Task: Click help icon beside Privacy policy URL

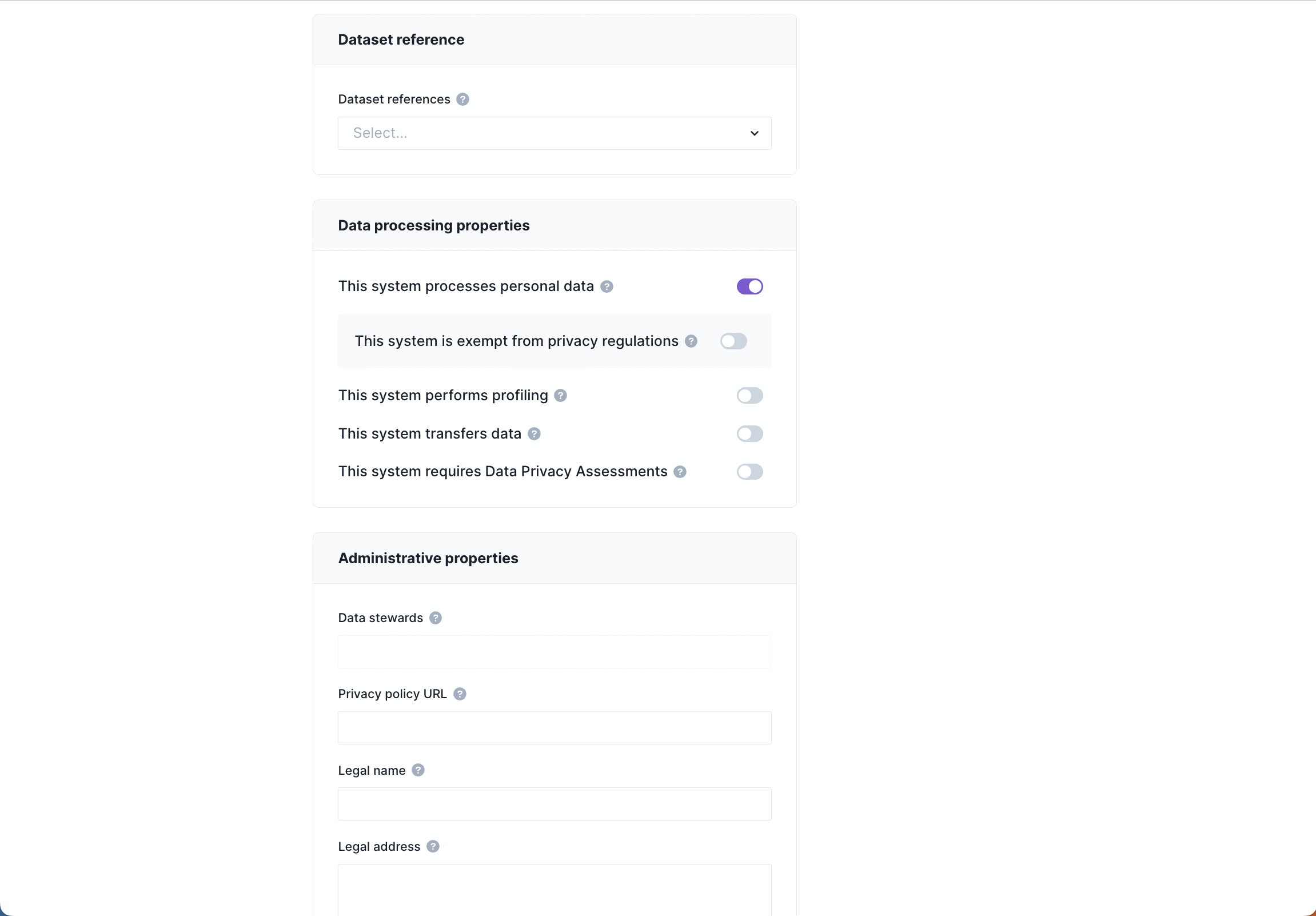Action: (460, 694)
